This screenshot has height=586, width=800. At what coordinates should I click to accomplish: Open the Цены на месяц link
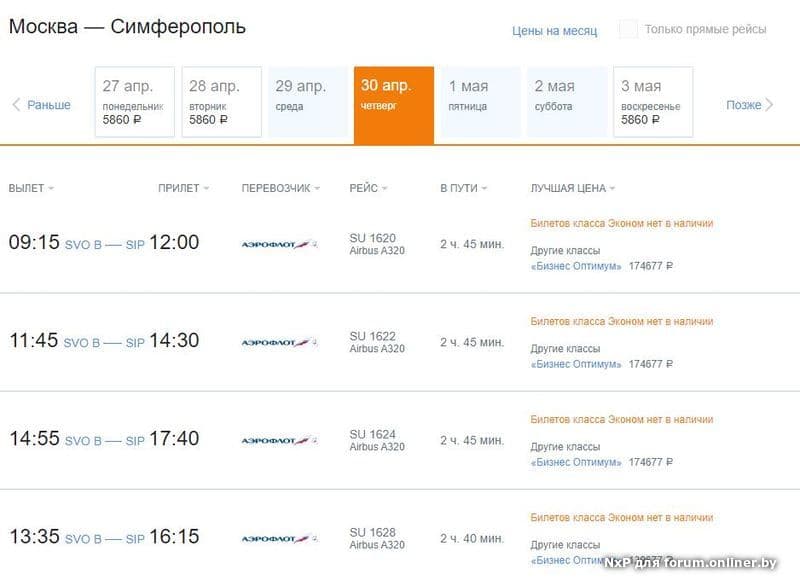(554, 31)
